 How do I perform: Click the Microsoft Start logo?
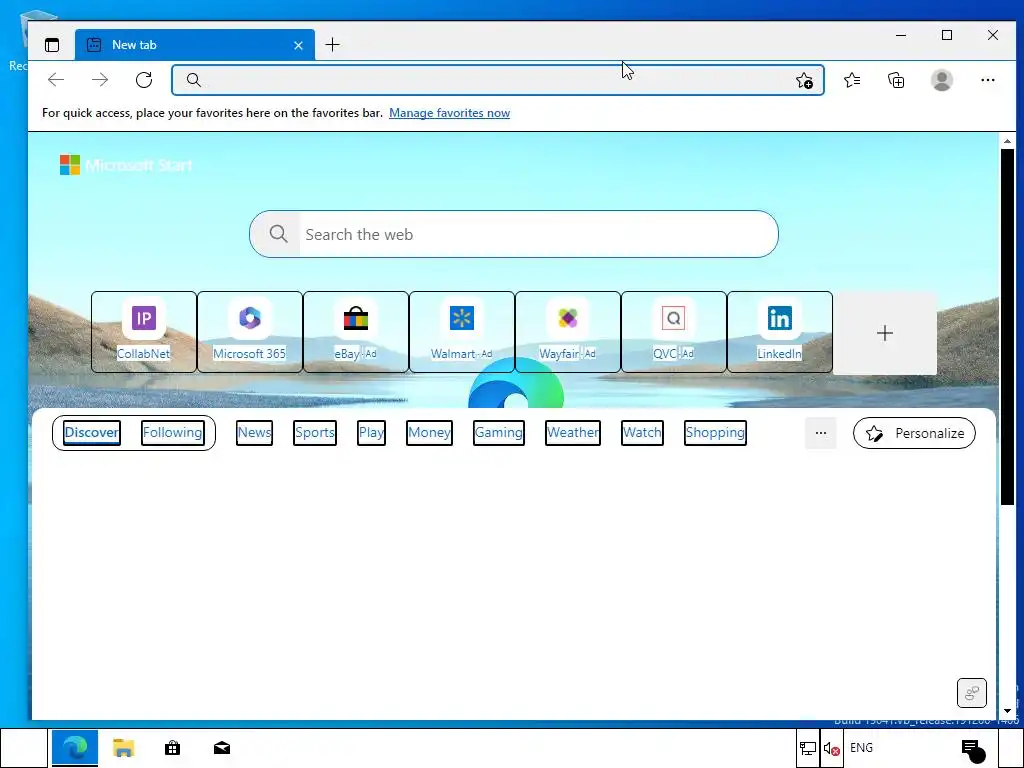126,165
